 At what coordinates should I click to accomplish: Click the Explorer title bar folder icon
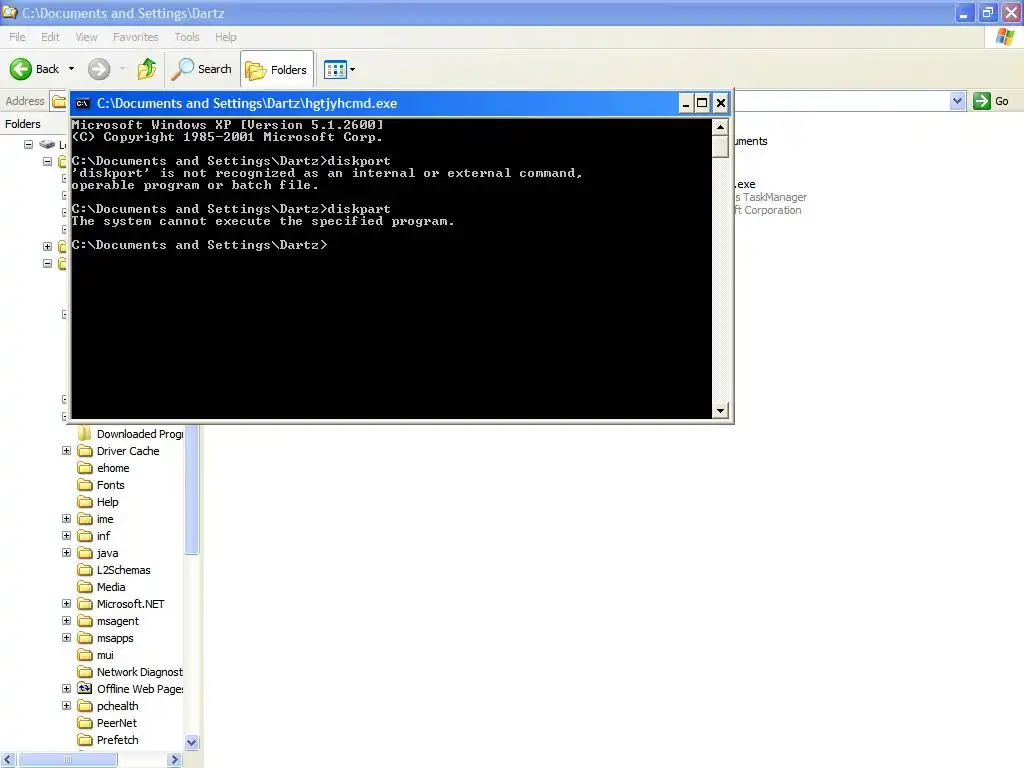click(9, 12)
